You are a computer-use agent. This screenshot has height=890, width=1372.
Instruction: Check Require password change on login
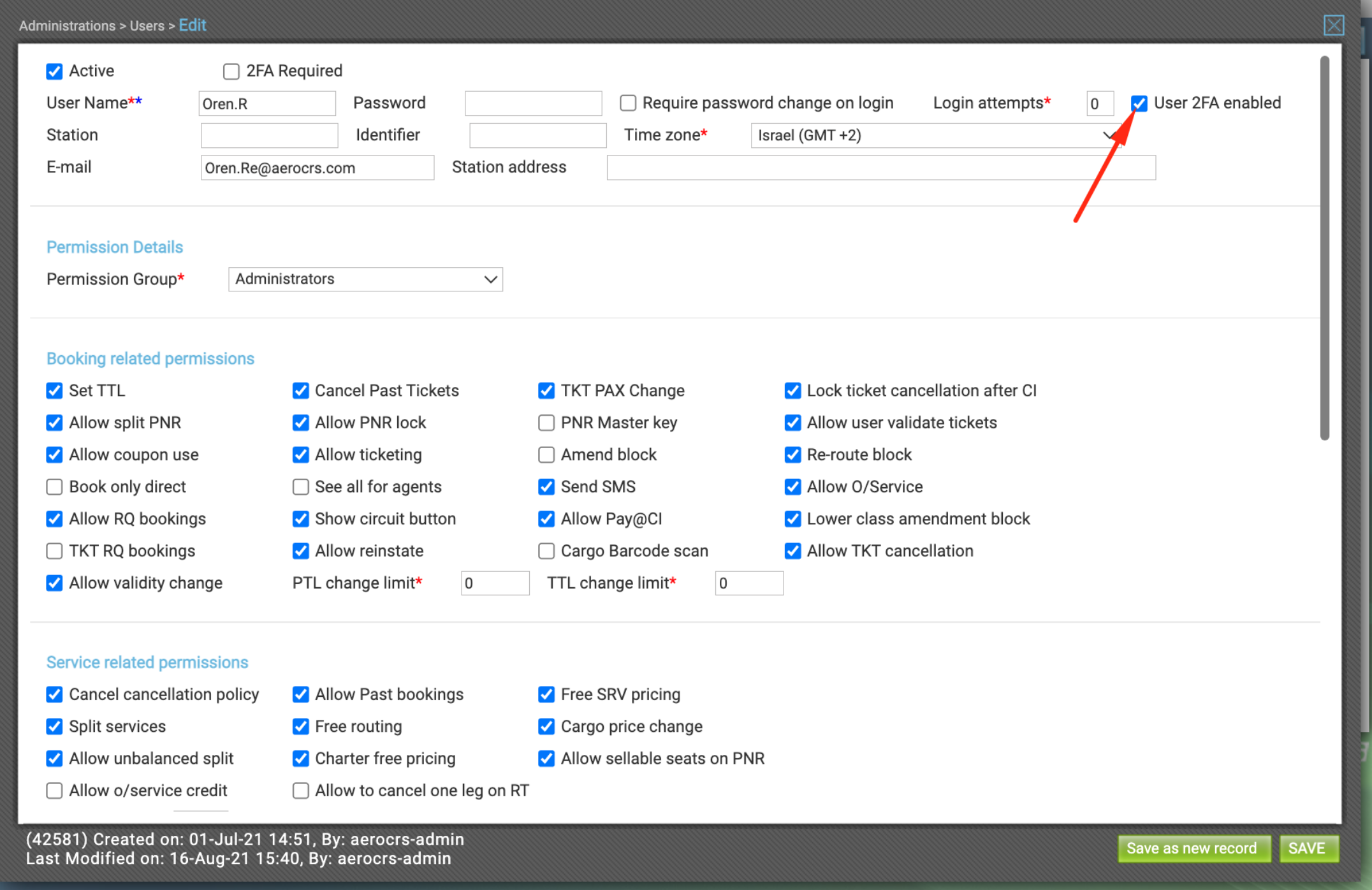coord(628,103)
